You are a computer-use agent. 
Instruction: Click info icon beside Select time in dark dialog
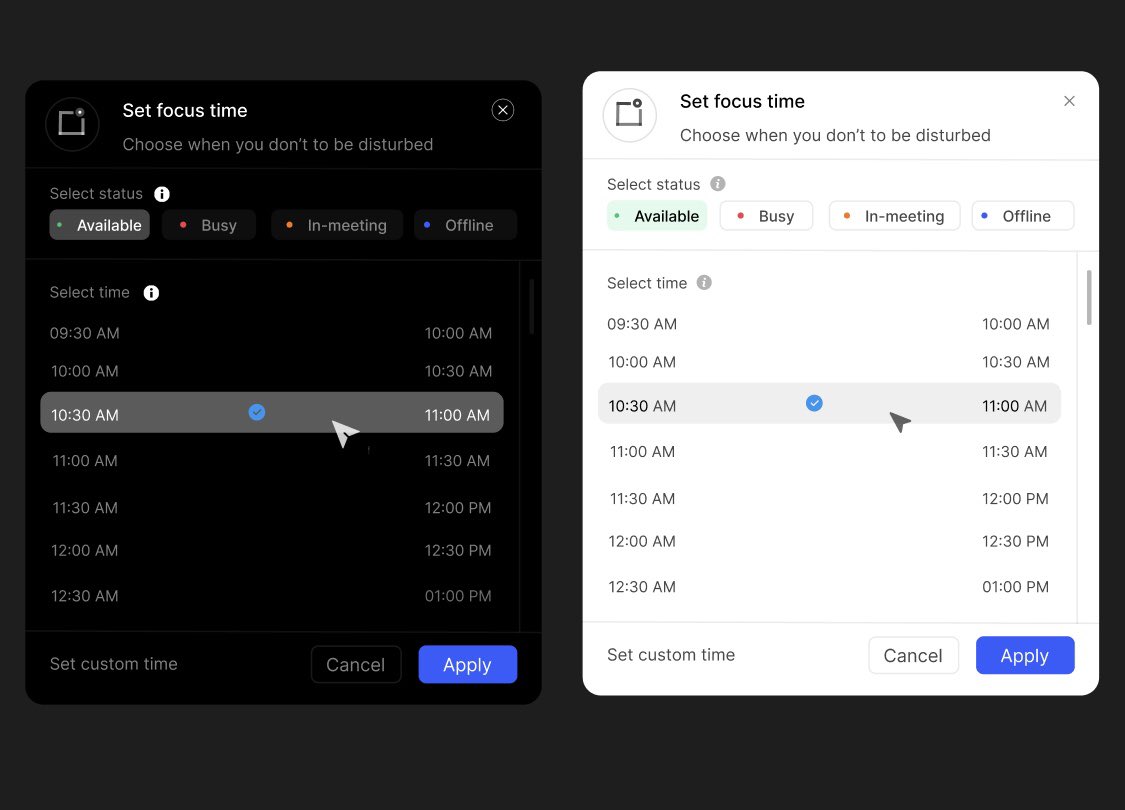point(151,293)
